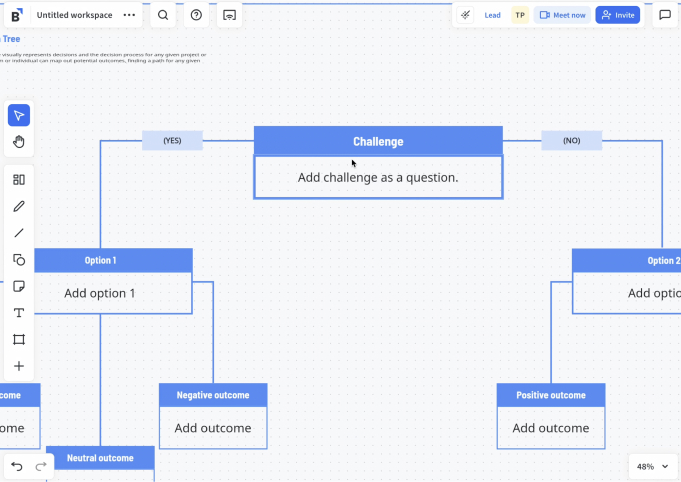The width and height of the screenshot is (681, 482).
Task: Choose the line connector tool
Action: coord(18,233)
